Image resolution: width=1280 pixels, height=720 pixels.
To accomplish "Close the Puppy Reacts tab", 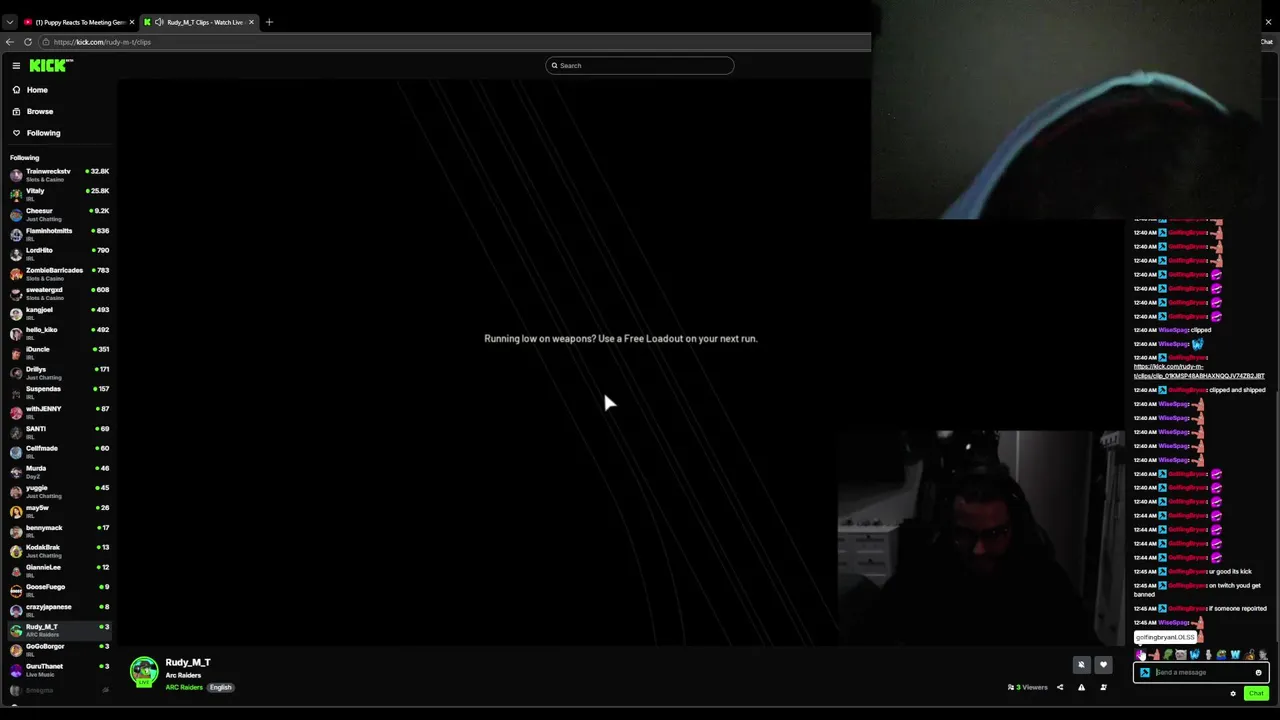I will (x=131, y=22).
